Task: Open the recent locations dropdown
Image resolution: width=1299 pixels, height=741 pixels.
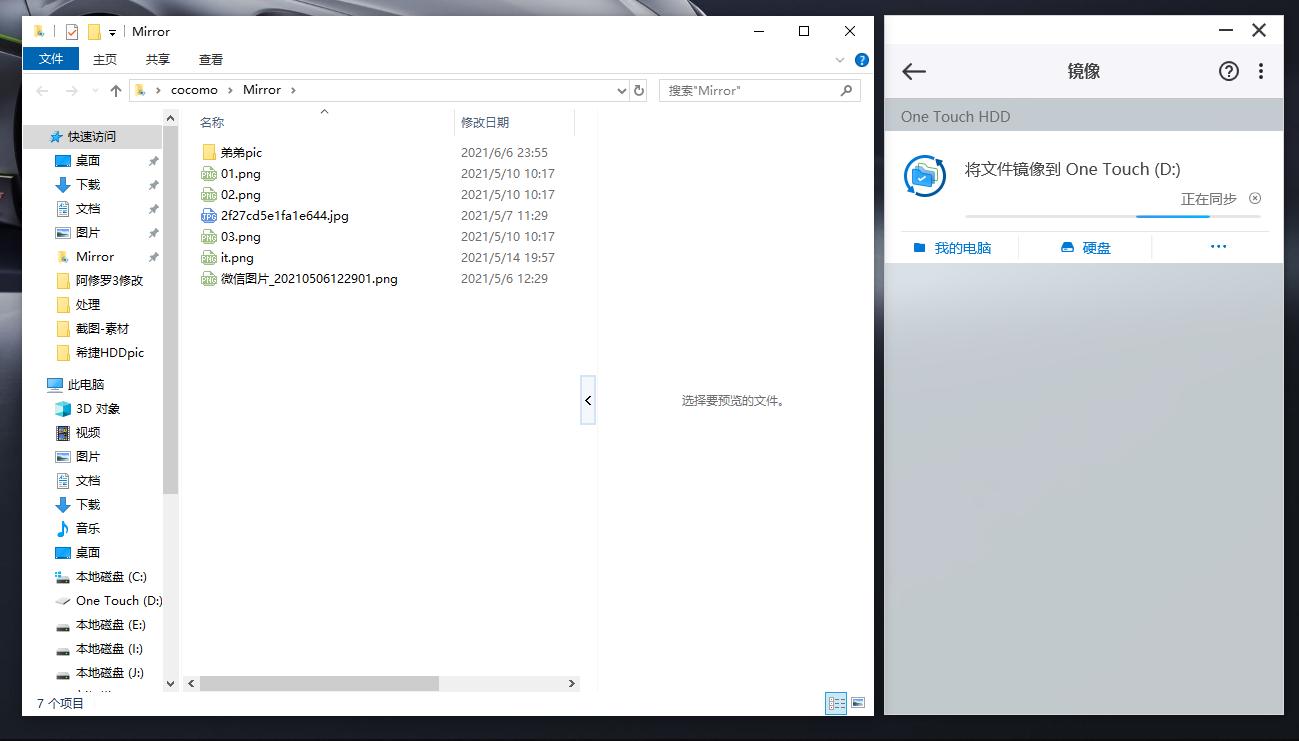Action: (95, 91)
